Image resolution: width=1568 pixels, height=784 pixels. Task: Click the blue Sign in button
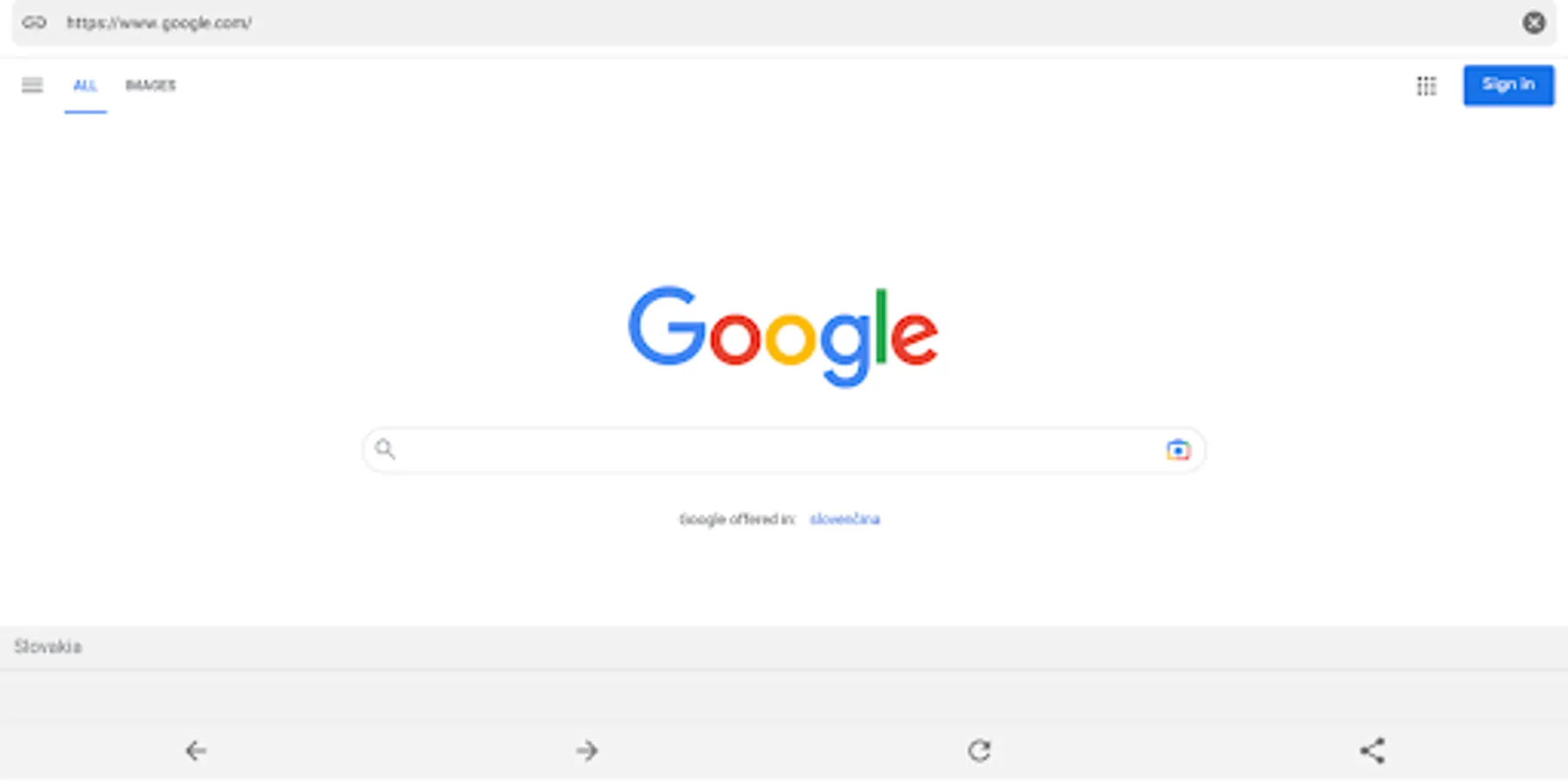tap(1509, 84)
